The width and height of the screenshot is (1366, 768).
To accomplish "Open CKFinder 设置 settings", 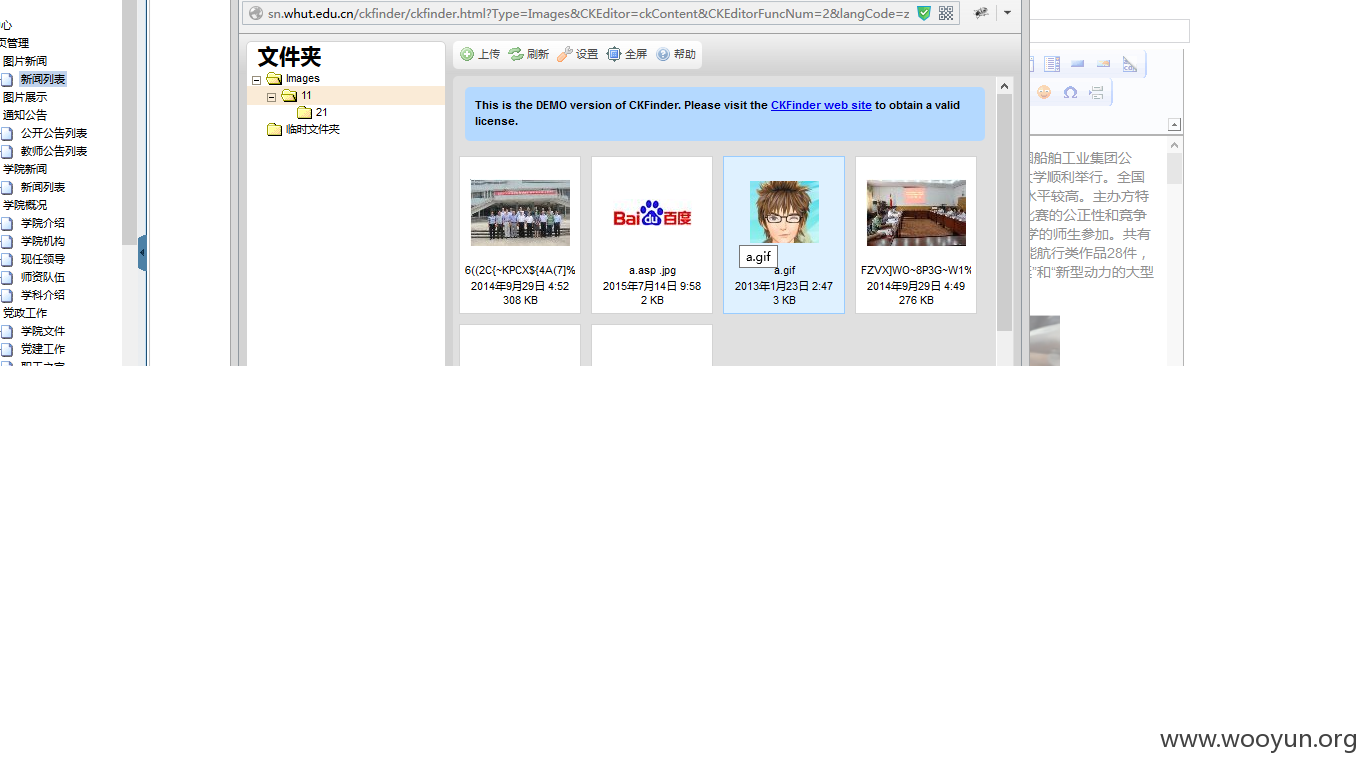I will 578,55.
